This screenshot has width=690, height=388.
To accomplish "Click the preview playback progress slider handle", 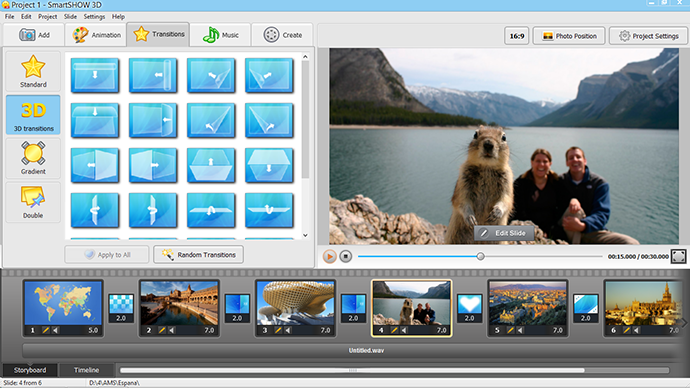I will coord(481,256).
